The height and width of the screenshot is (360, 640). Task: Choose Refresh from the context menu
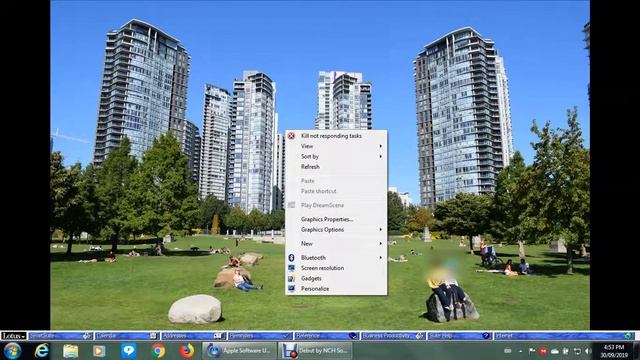coord(336,167)
